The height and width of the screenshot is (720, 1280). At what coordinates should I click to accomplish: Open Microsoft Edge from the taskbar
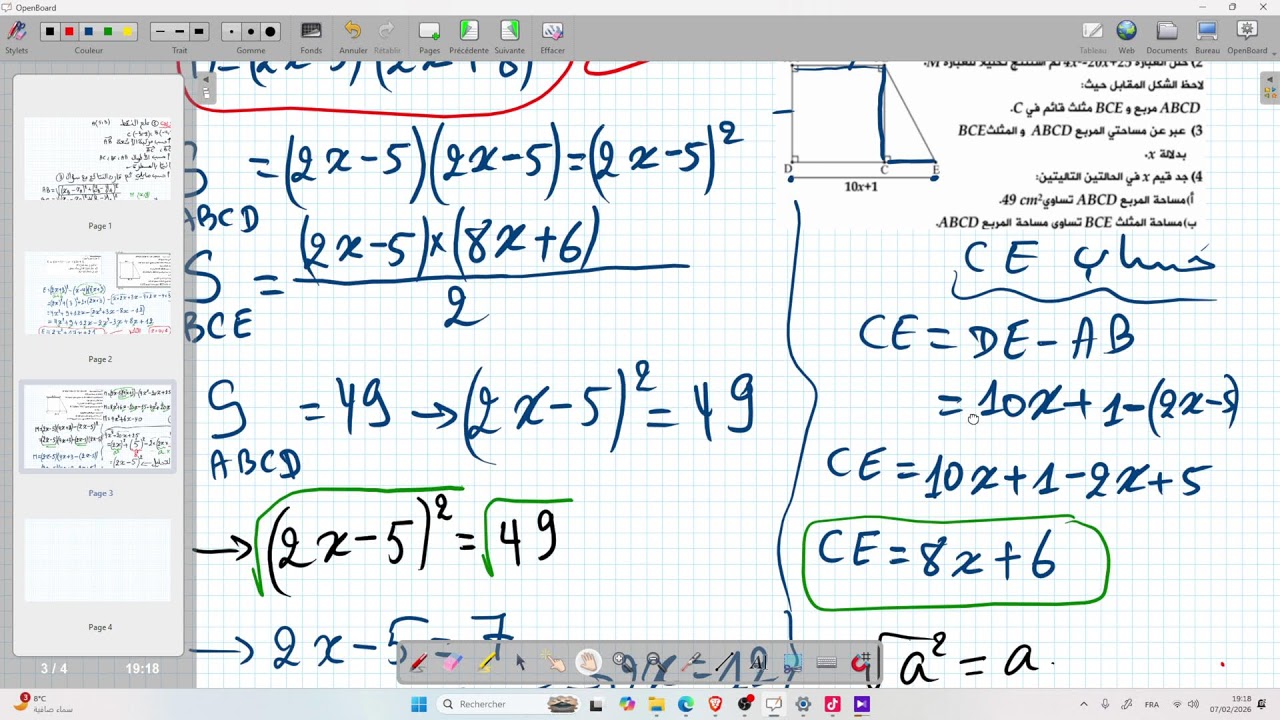coord(686,704)
